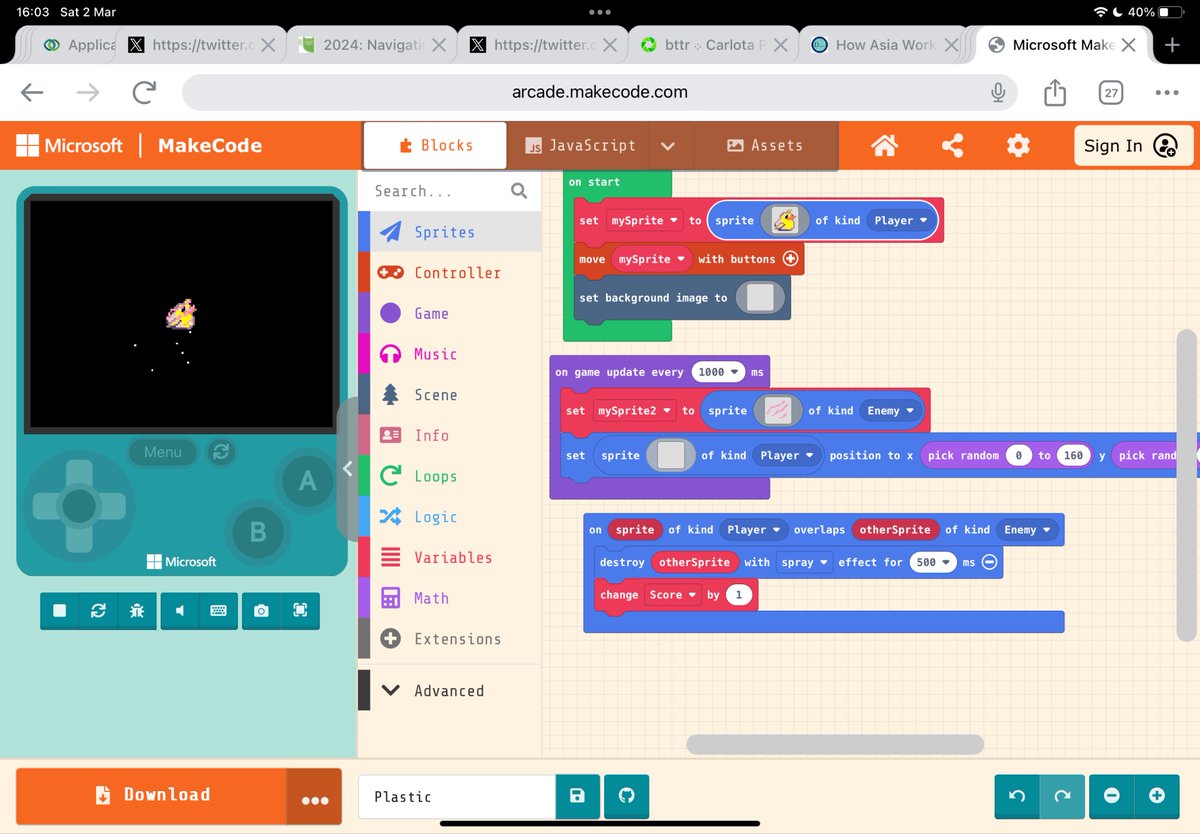
Task: Zoom in on the workspace
Action: (x=1157, y=796)
